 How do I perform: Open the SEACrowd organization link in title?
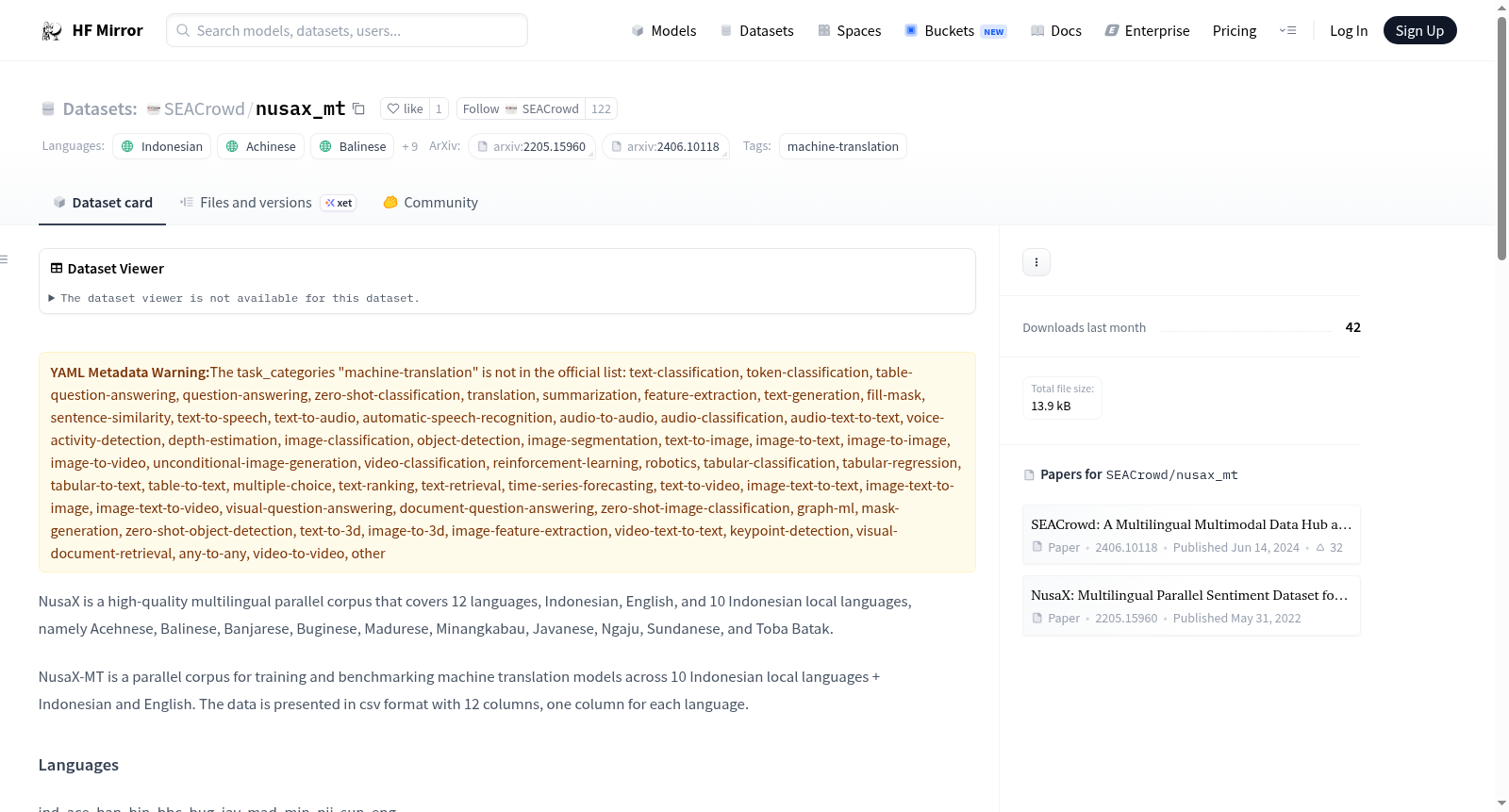204,108
